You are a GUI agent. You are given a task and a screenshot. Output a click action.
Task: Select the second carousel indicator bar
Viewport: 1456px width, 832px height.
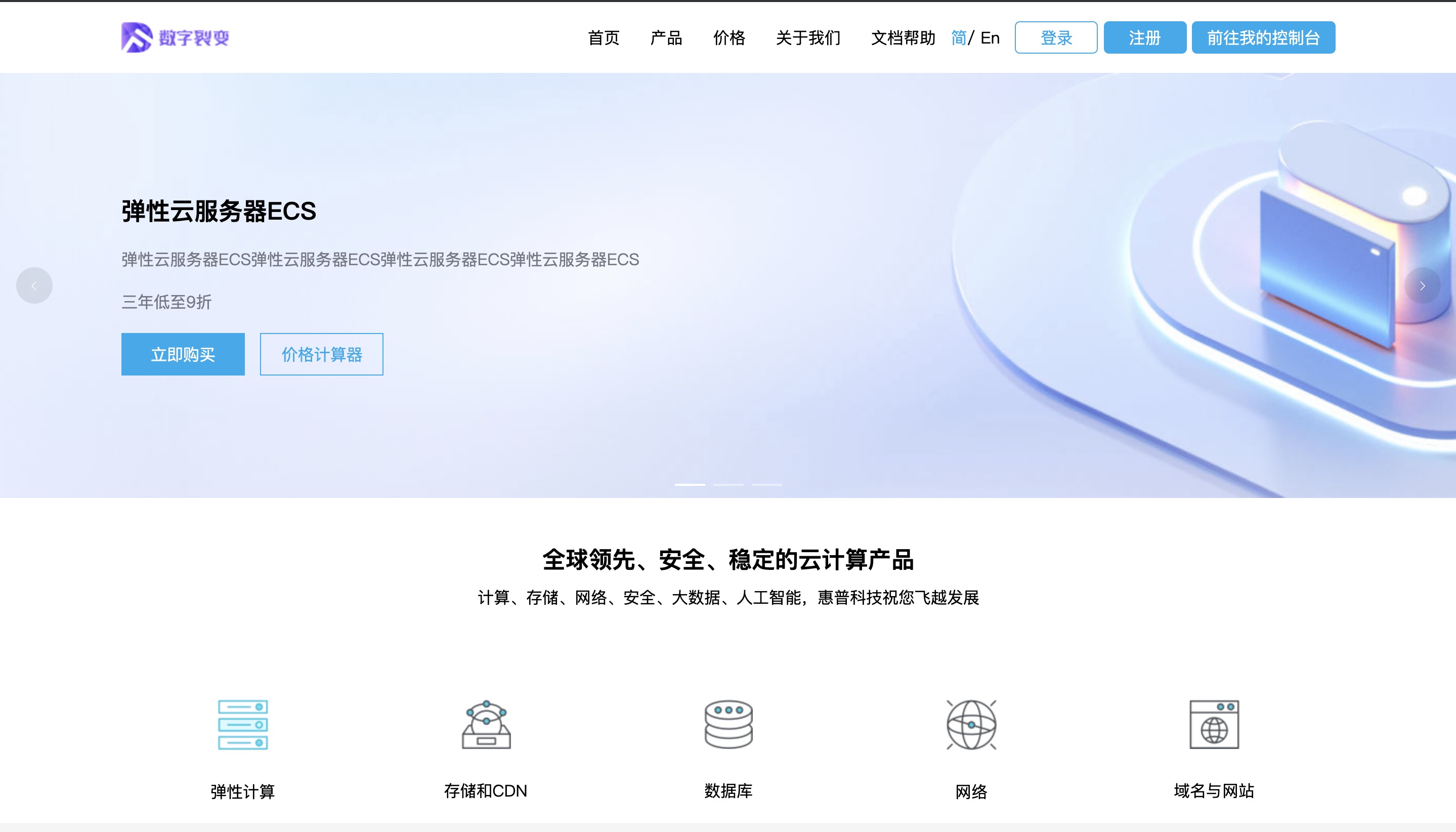[729, 484]
